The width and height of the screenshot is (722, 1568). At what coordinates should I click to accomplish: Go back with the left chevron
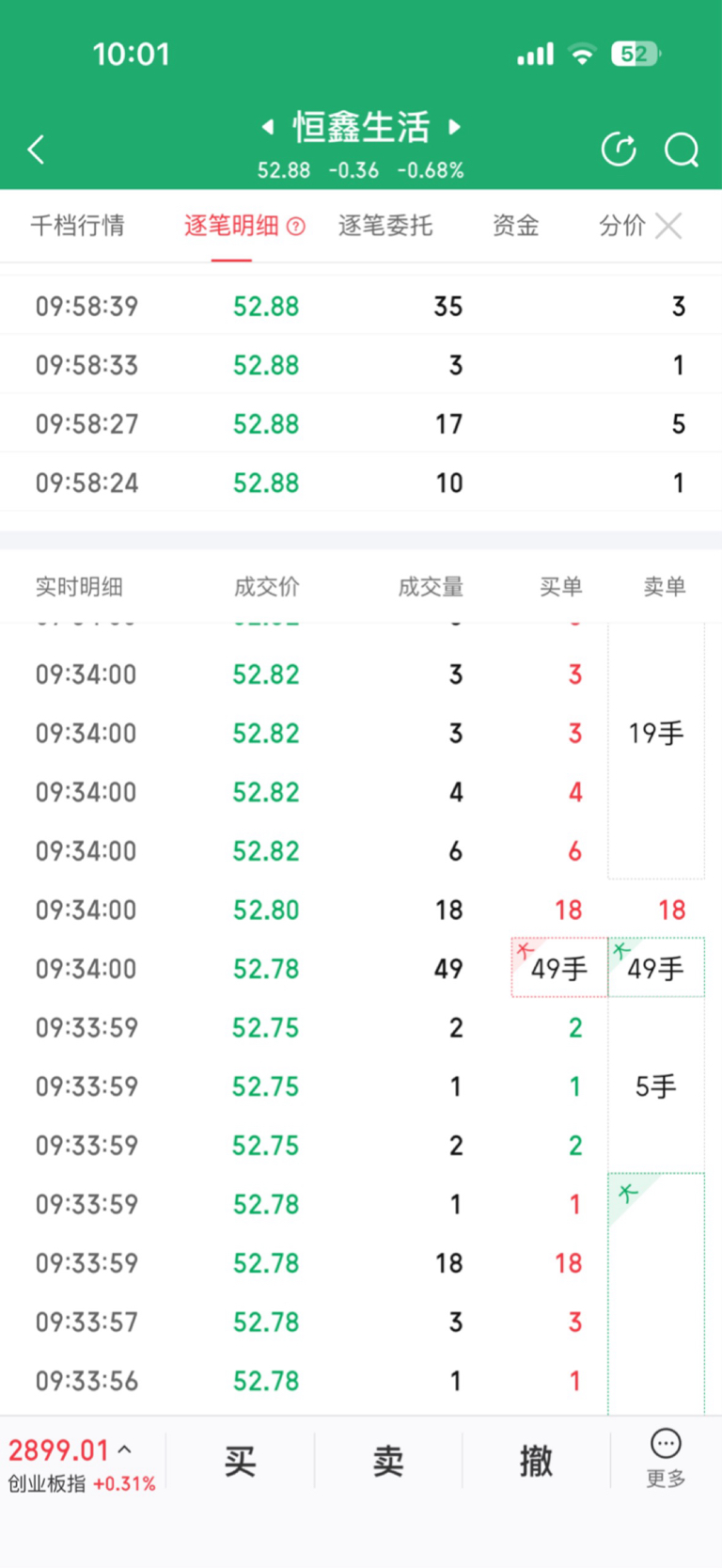point(36,150)
